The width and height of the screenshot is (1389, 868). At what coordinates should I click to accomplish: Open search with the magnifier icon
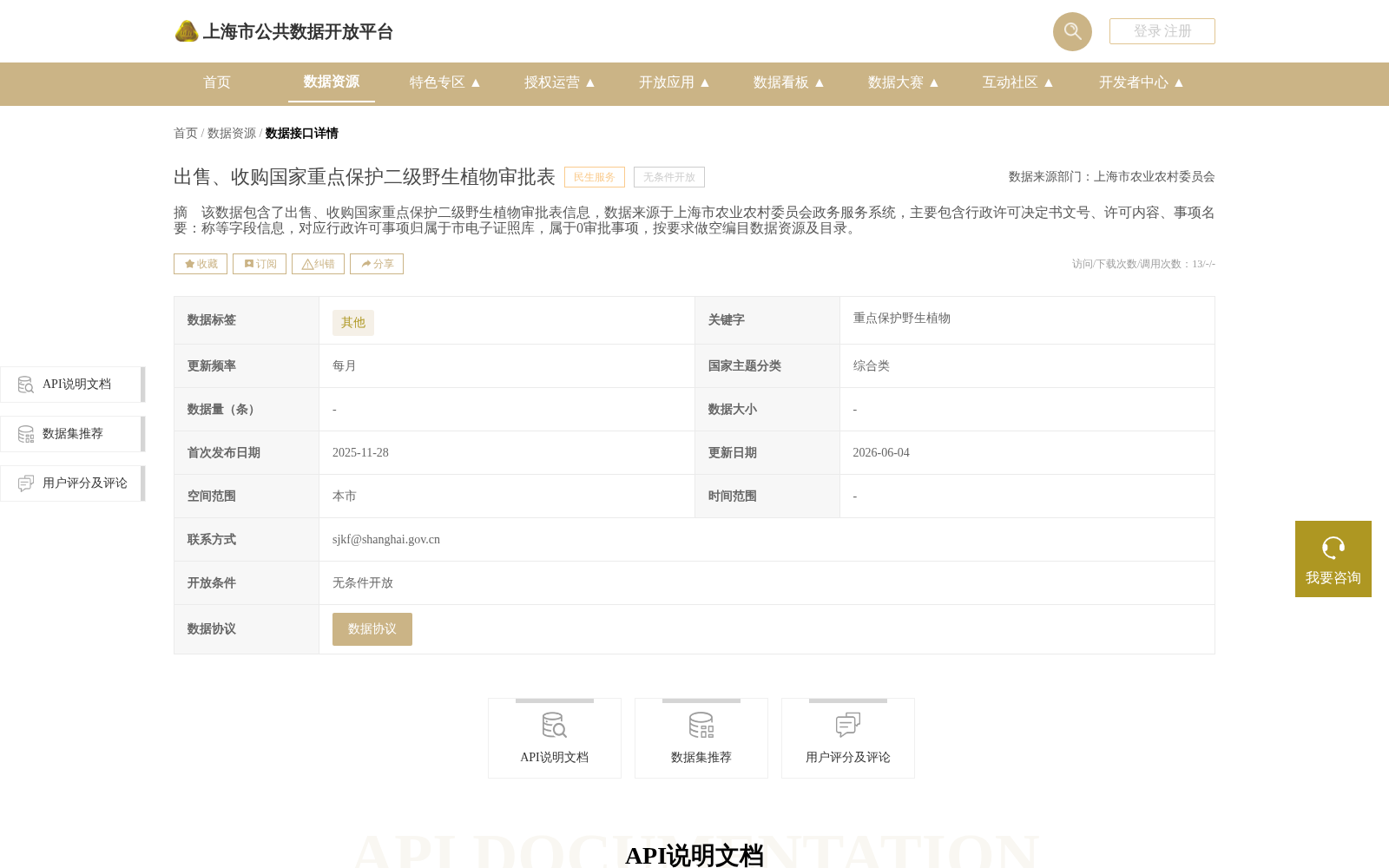point(1072,31)
